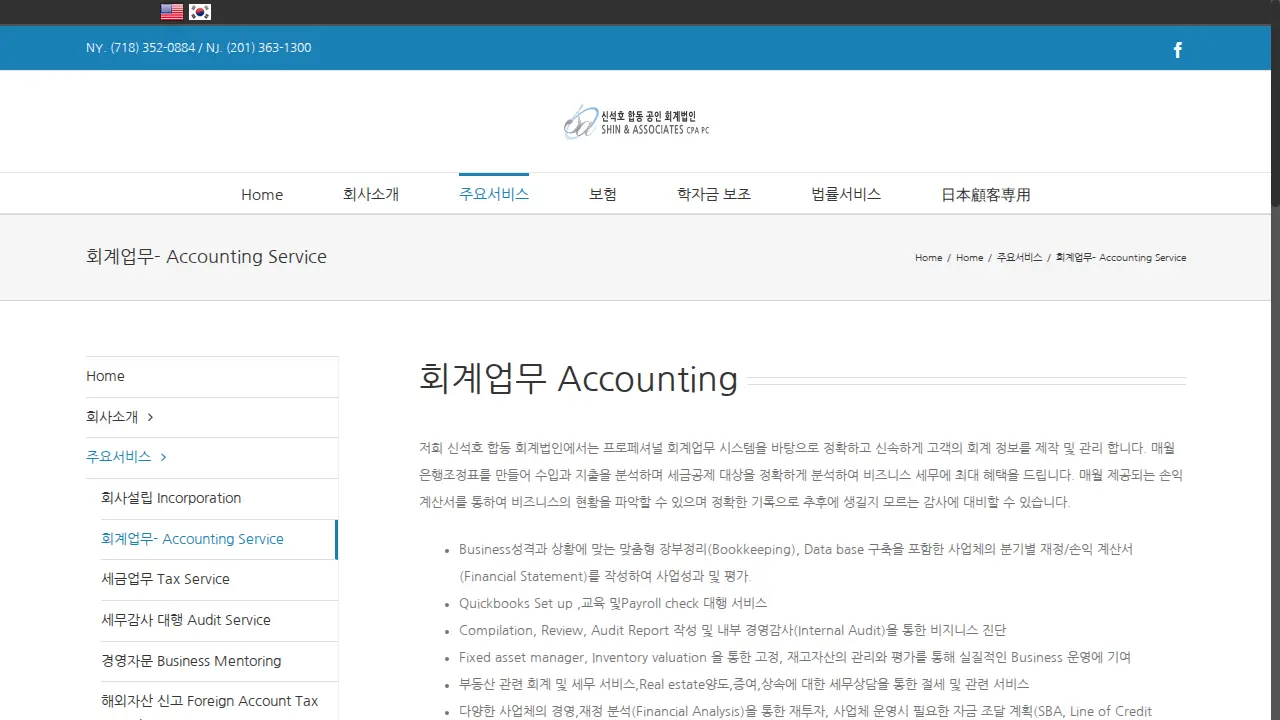The width and height of the screenshot is (1280, 720).
Task: Click the Compilation, Review, Audit Report bullet
Action: point(732,630)
